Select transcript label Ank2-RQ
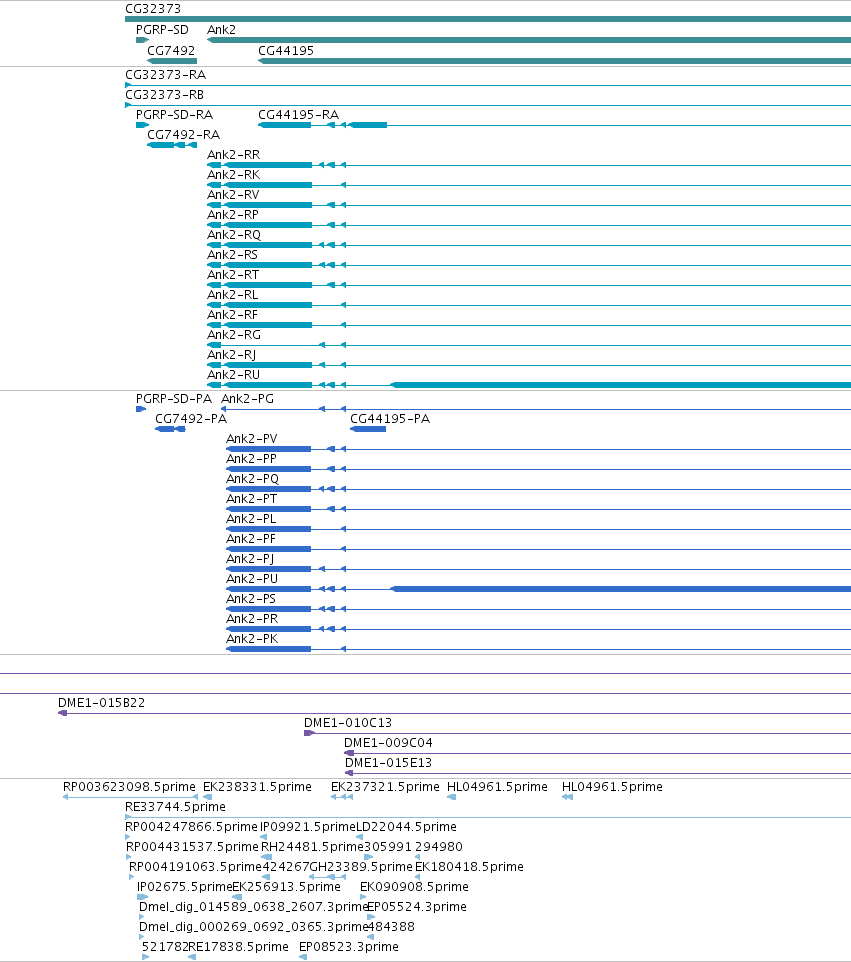 tap(234, 235)
